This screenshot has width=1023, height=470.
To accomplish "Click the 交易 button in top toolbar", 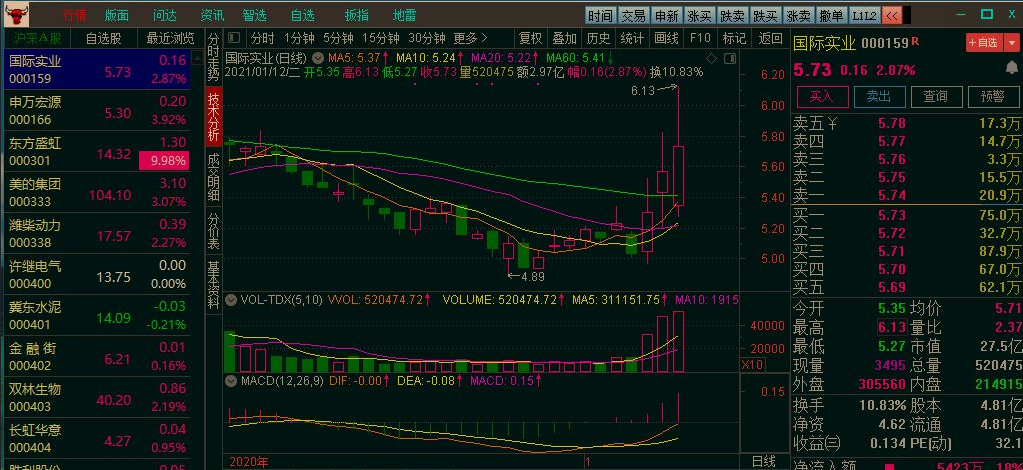I will 633,16.
